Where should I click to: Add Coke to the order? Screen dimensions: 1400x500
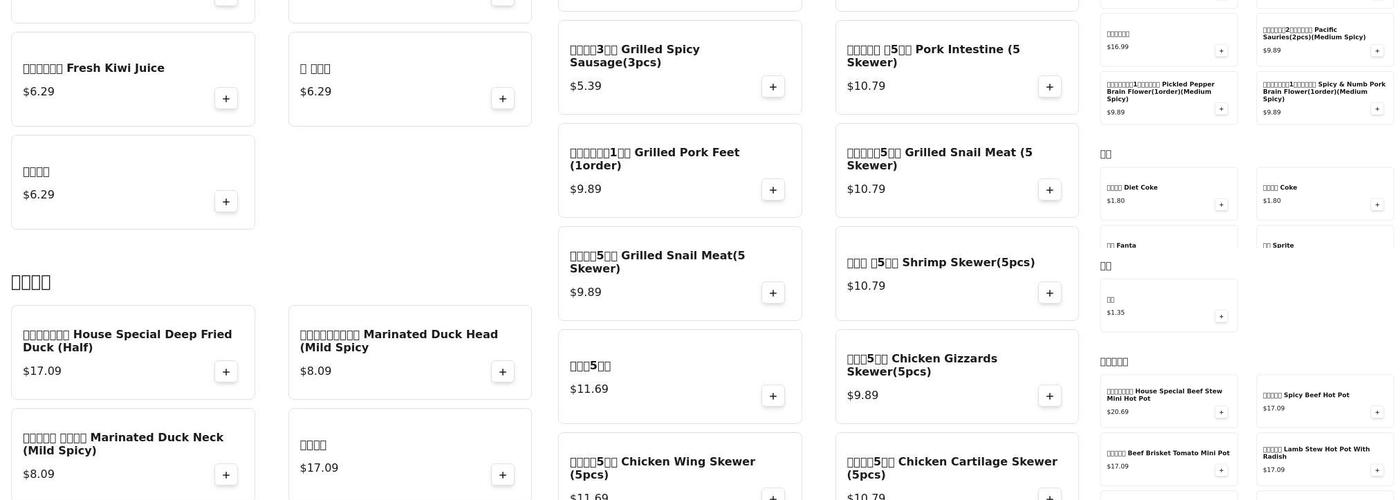(1377, 205)
